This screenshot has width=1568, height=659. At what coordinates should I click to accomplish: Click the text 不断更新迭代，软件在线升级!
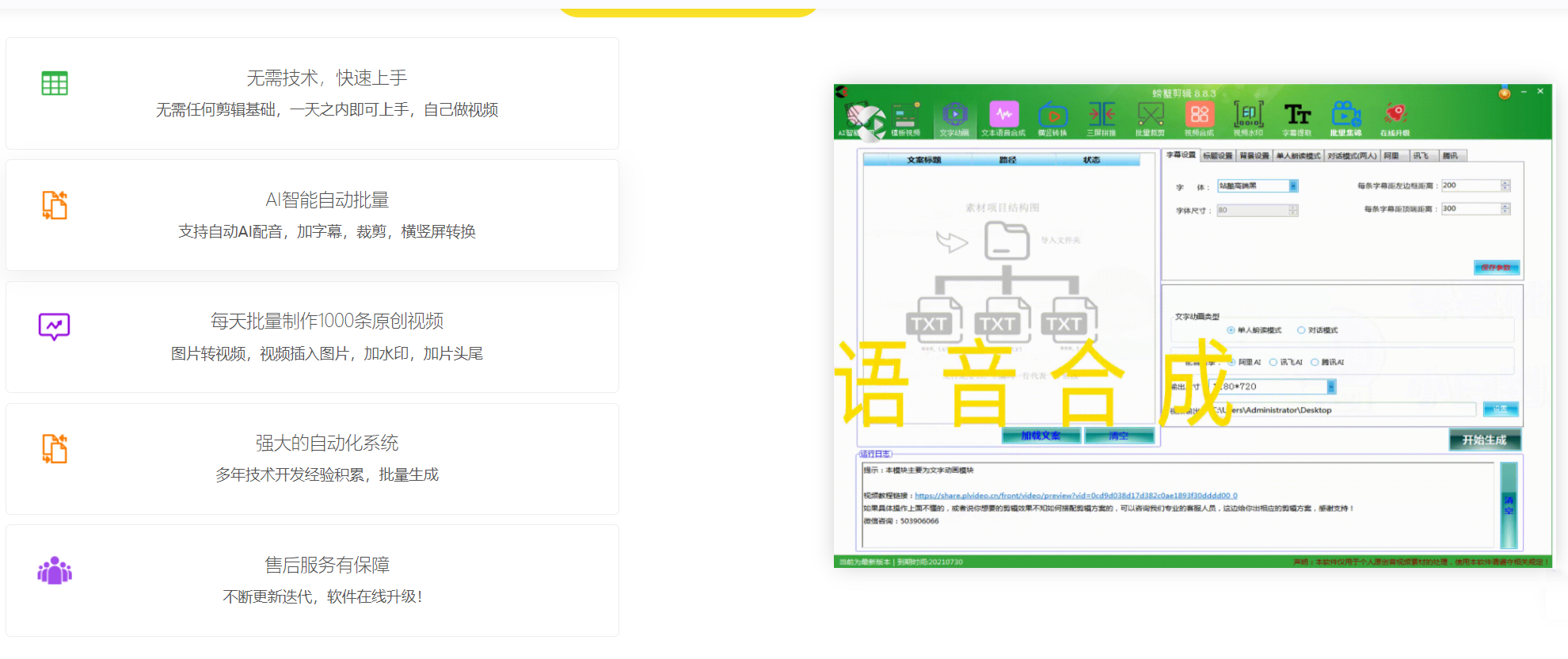[322, 596]
